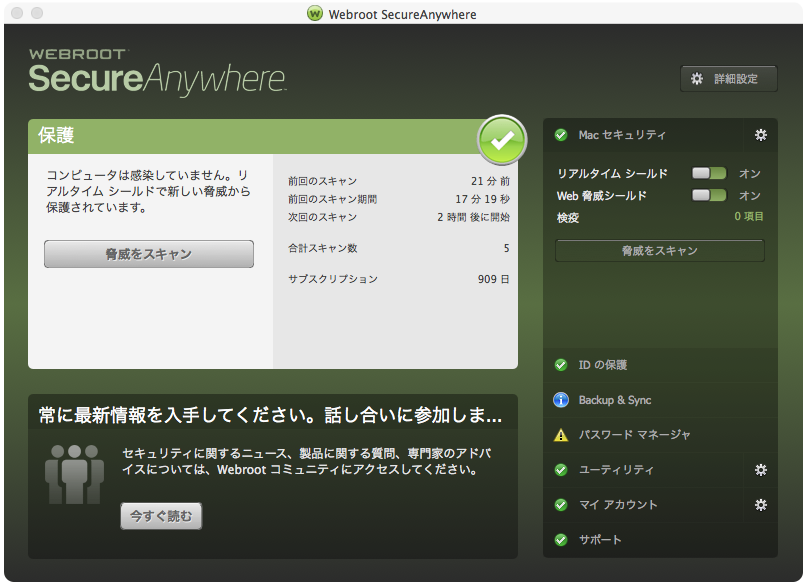
Task: Click the 前回のスキャン row label
Action: pyautogui.click(x=323, y=181)
